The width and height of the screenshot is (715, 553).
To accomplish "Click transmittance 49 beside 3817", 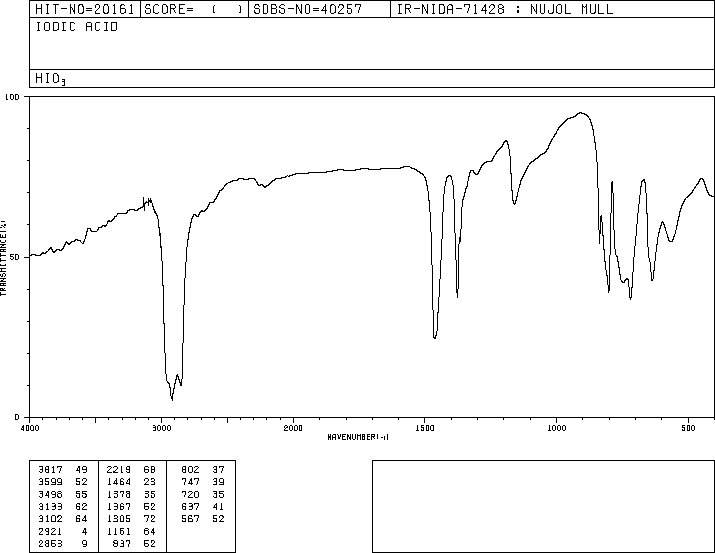I will (81, 470).
